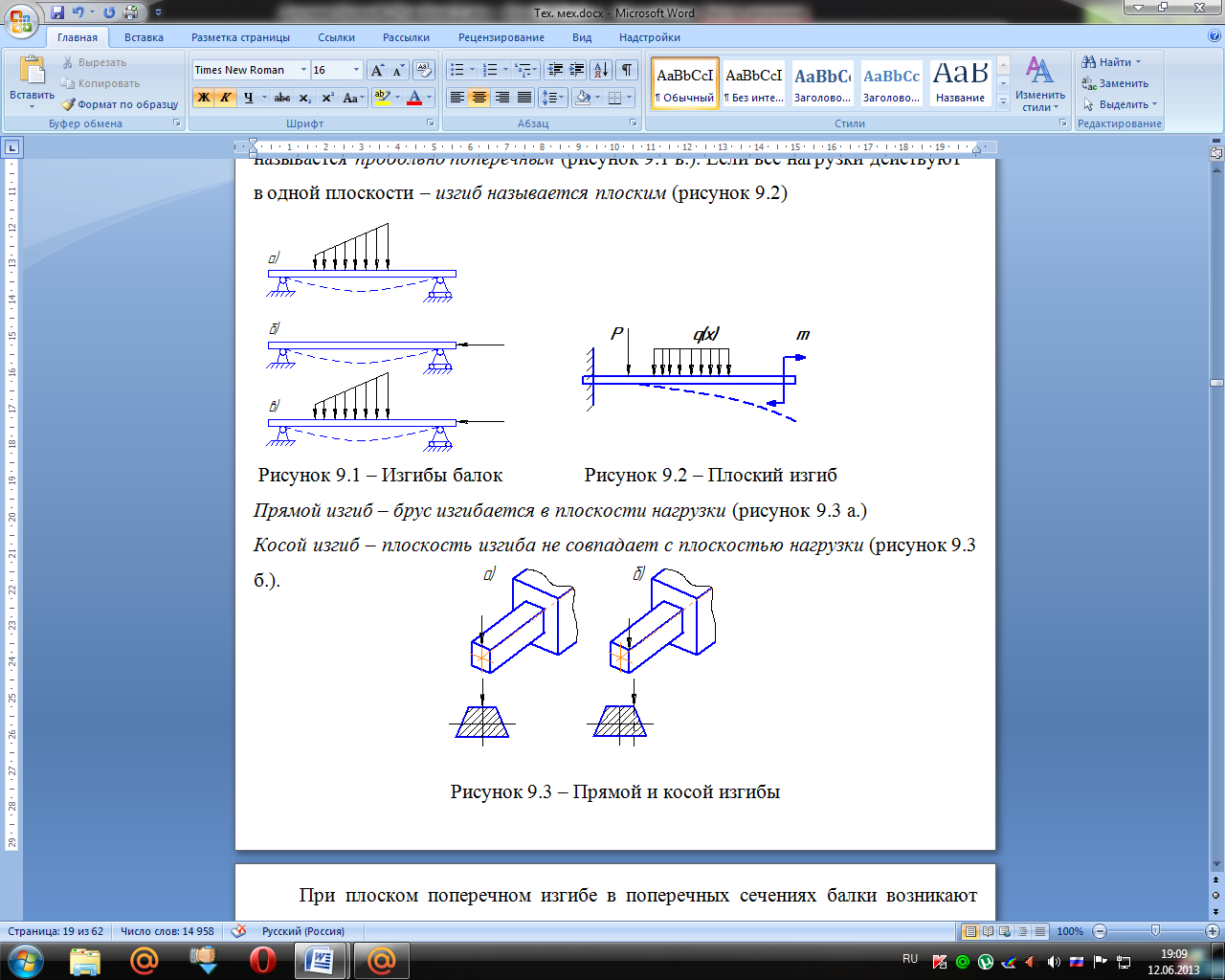
Task: Apply yellow text highlight color
Action: tap(383, 98)
